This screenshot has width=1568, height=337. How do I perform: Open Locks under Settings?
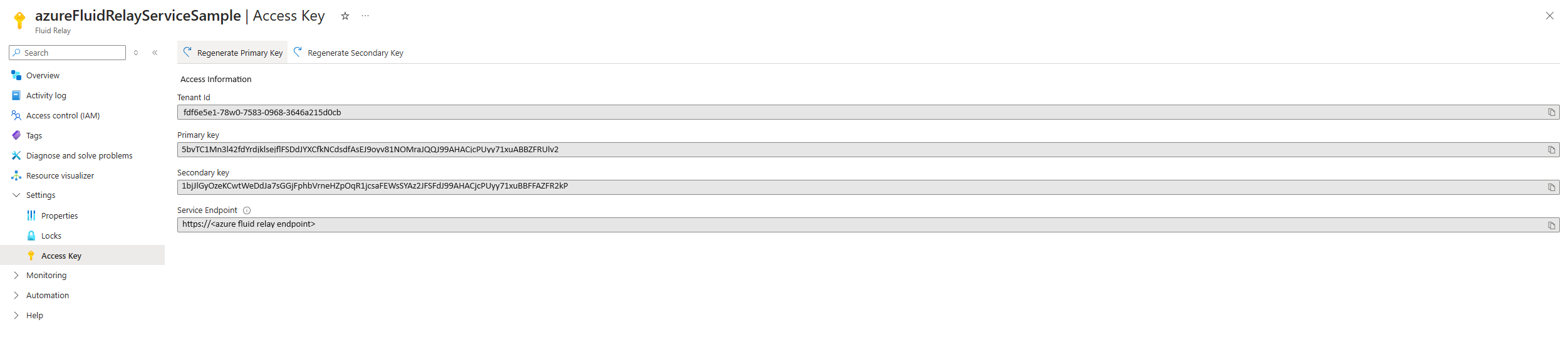tap(51, 236)
